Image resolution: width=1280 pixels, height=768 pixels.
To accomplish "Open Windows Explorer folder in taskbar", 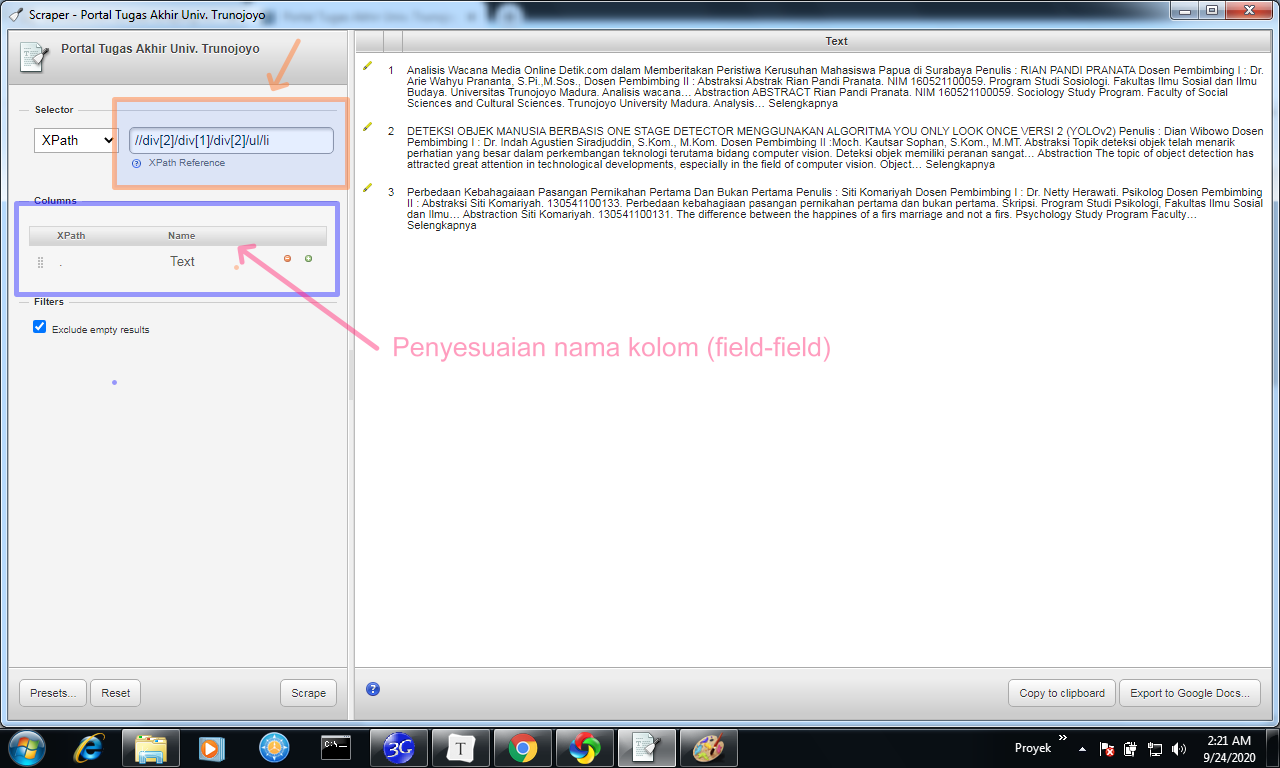I will pyautogui.click(x=151, y=748).
